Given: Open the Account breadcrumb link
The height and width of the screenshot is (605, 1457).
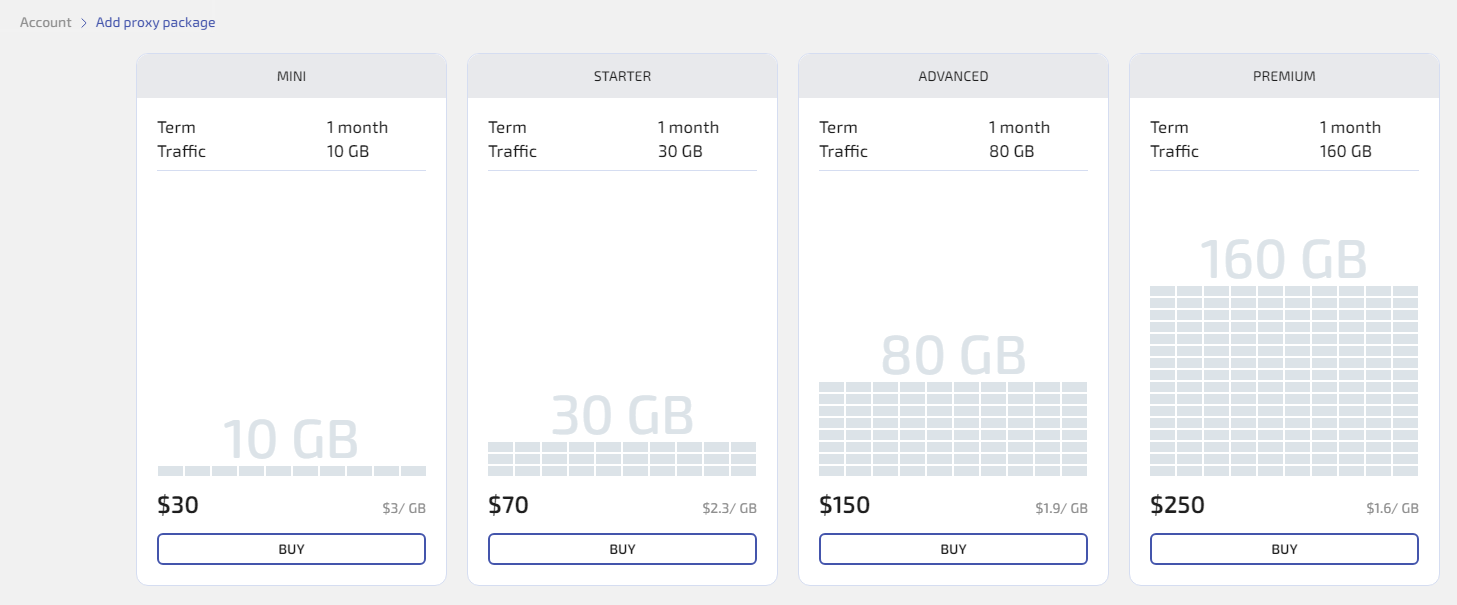Looking at the screenshot, I should (x=45, y=22).
